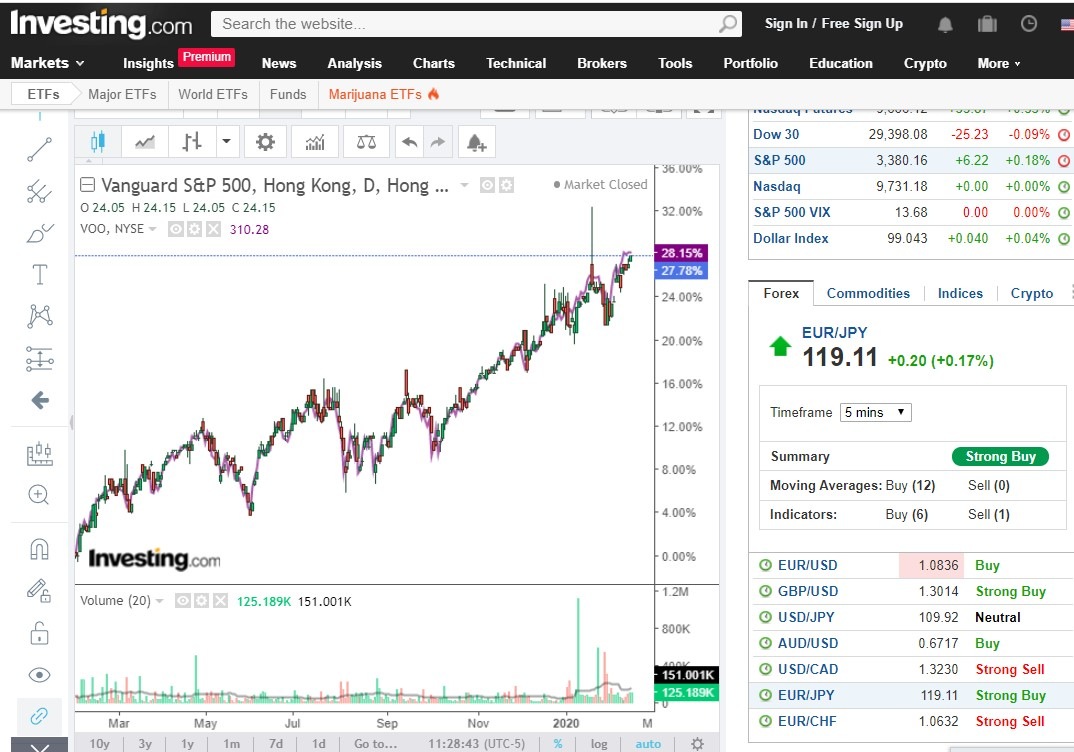Click the search magnifier icon
Image resolution: width=1074 pixels, height=752 pixels.
(x=728, y=24)
